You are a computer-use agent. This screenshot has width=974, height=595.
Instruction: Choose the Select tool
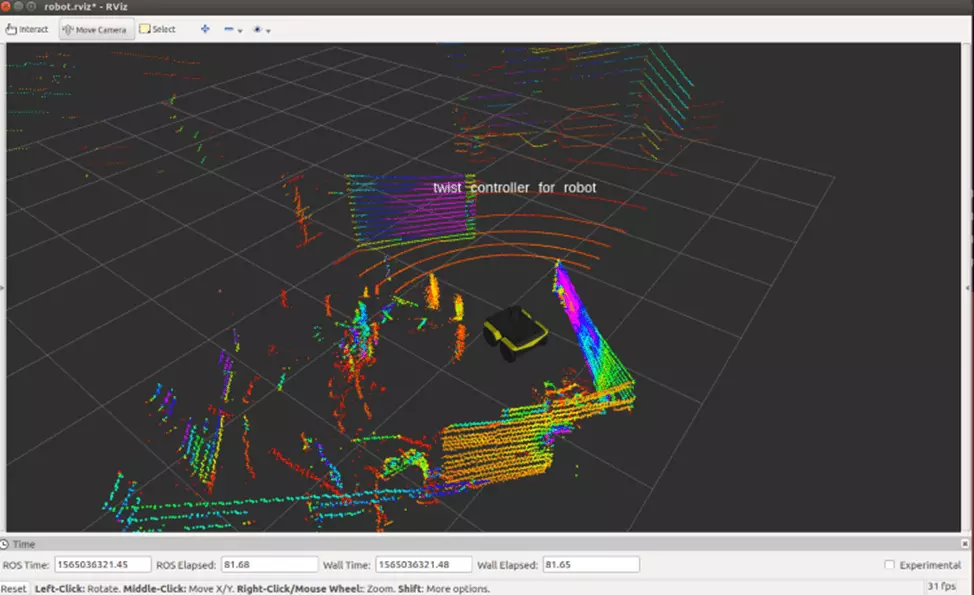(158, 29)
